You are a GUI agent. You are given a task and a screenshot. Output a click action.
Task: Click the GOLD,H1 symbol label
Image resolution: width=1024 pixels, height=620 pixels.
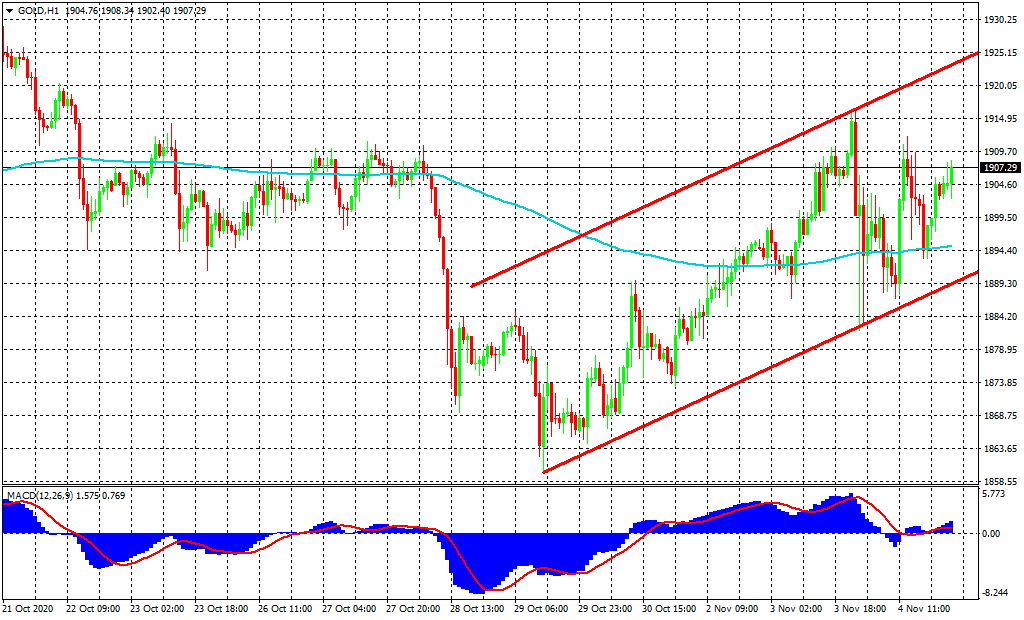pyautogui.click(x=39, y=10)
